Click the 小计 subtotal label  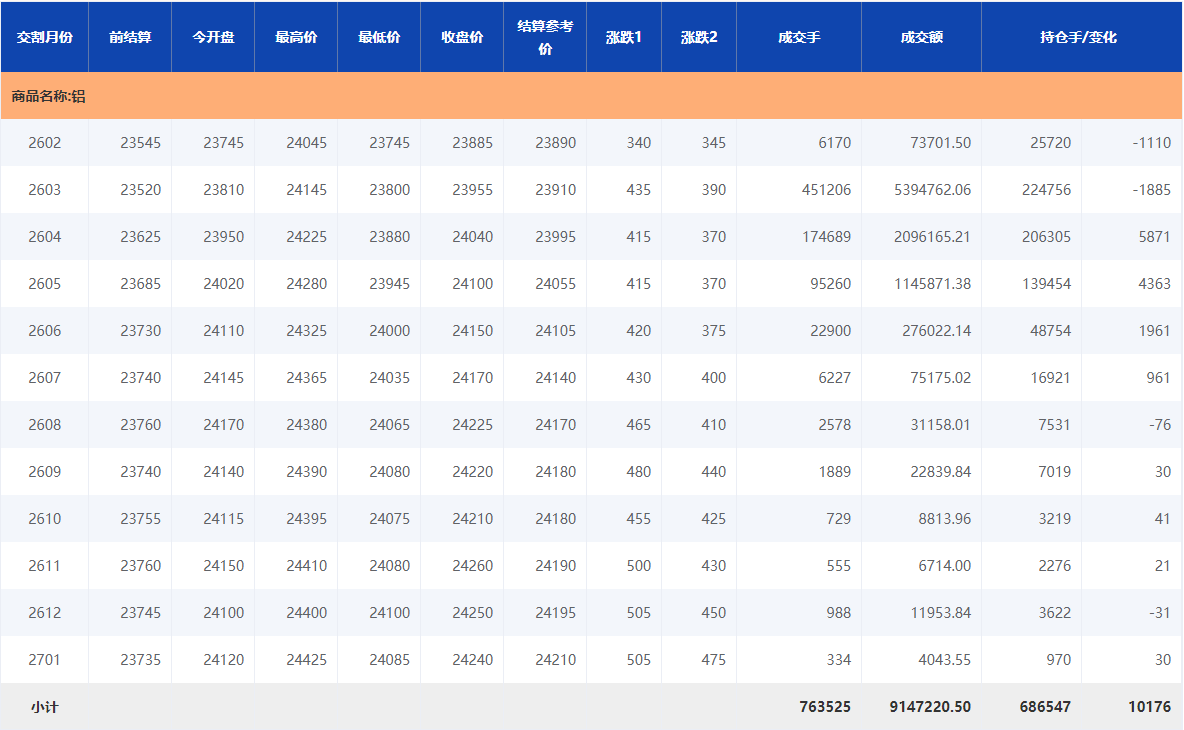coord(44,707)
